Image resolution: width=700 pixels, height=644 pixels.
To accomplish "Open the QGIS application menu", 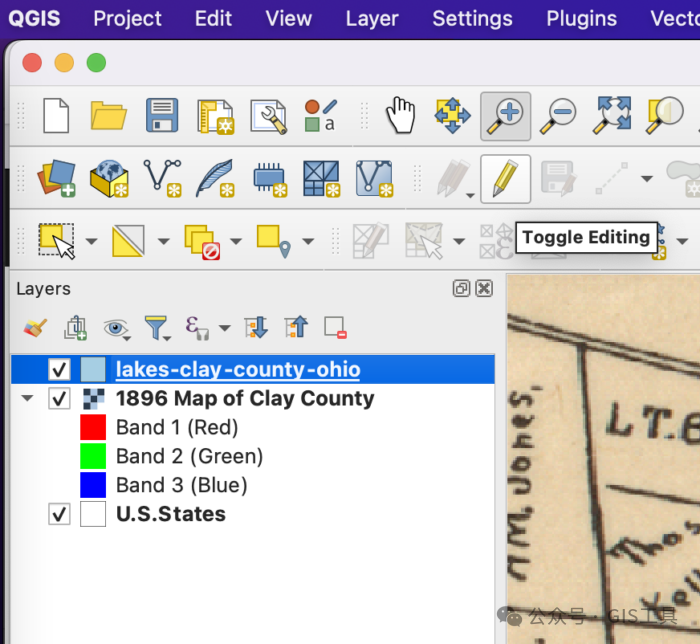I will pyautogui.click(x=34, y=19).
